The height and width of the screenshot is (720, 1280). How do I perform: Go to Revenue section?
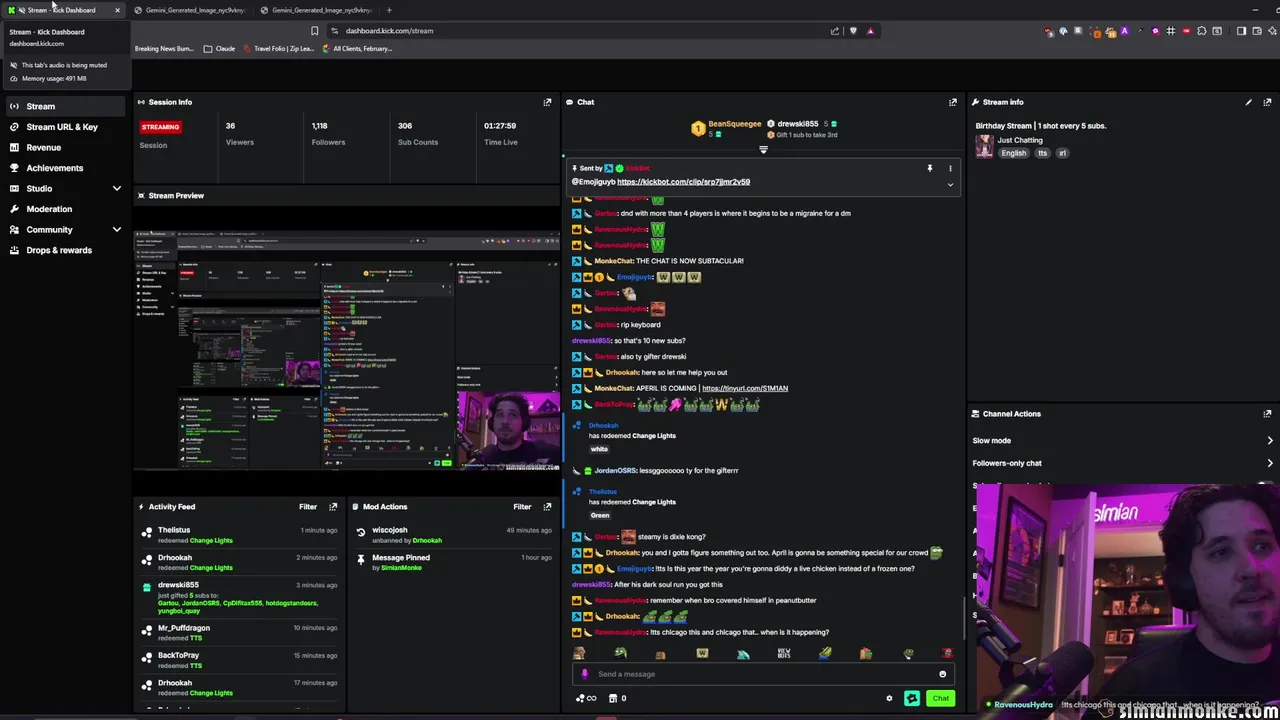pos(43,147)
